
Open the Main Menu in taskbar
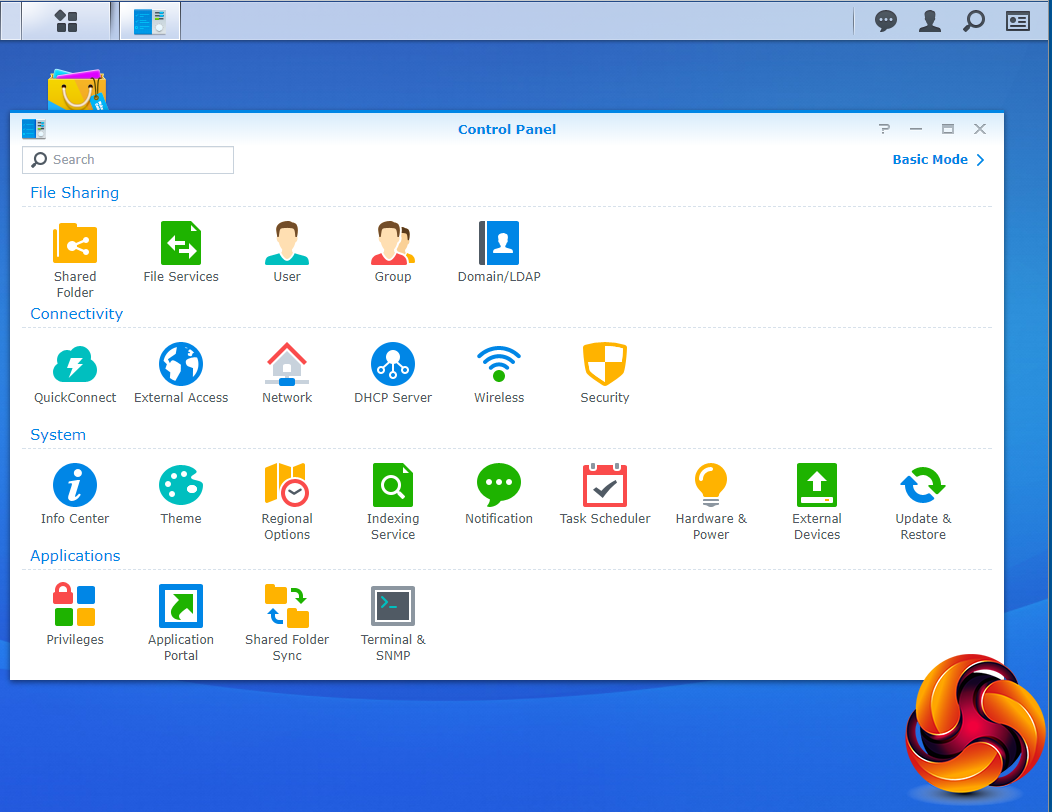pos(66,21)
